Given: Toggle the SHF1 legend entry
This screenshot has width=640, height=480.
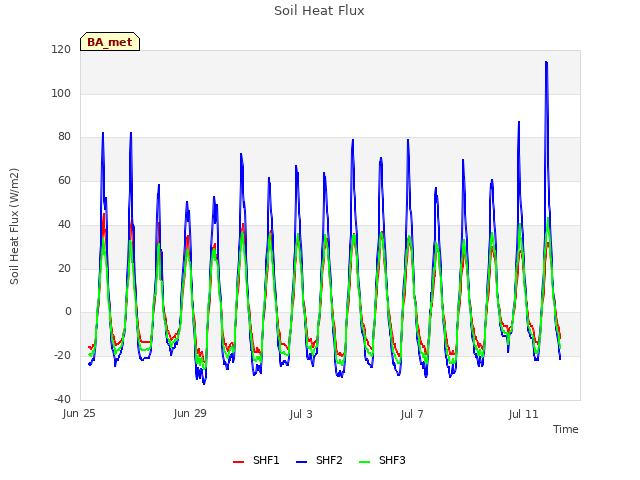Looking at the screenshot, I should (256, 460).
